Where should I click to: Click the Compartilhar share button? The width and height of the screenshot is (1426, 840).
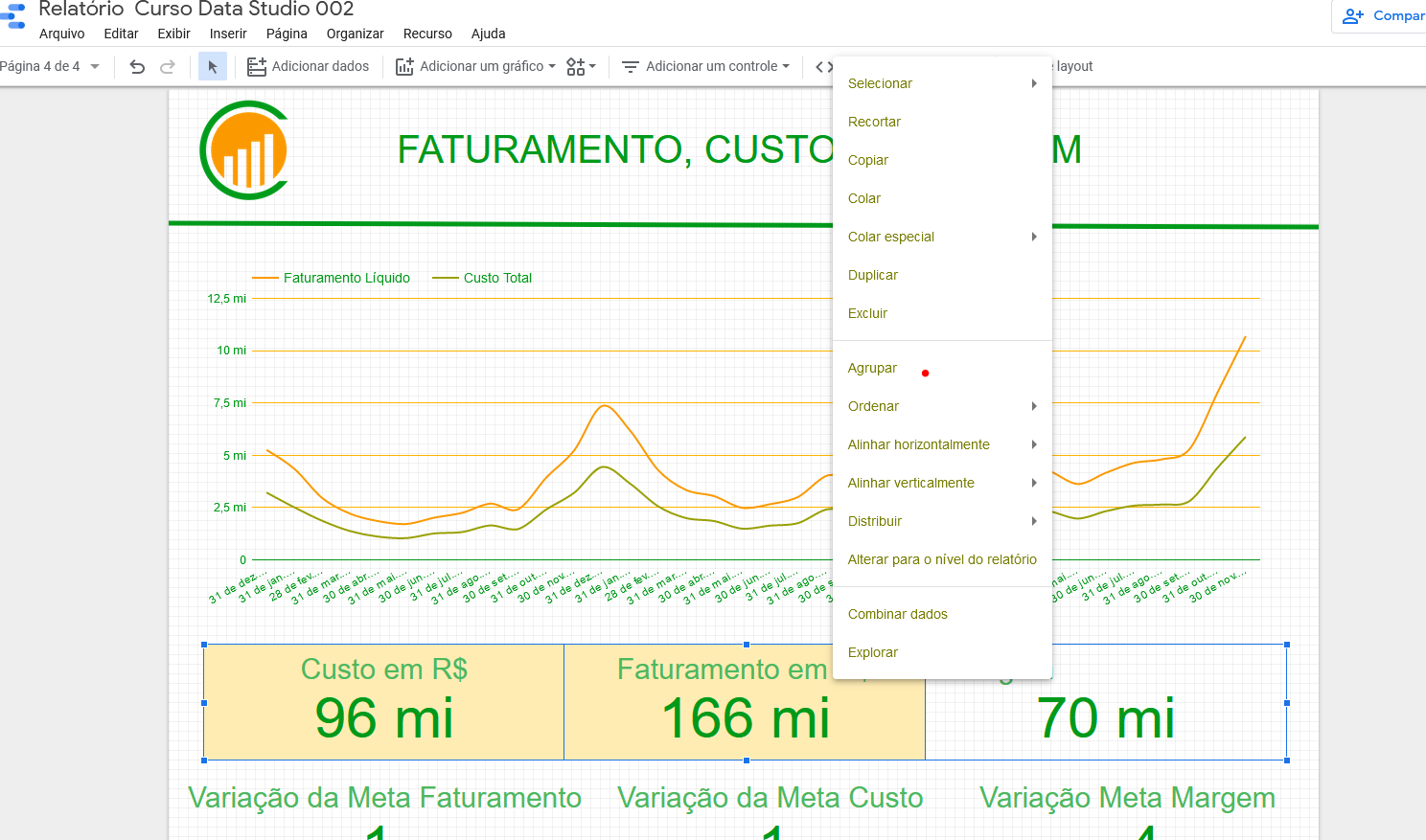click(x=1382, y=15)
